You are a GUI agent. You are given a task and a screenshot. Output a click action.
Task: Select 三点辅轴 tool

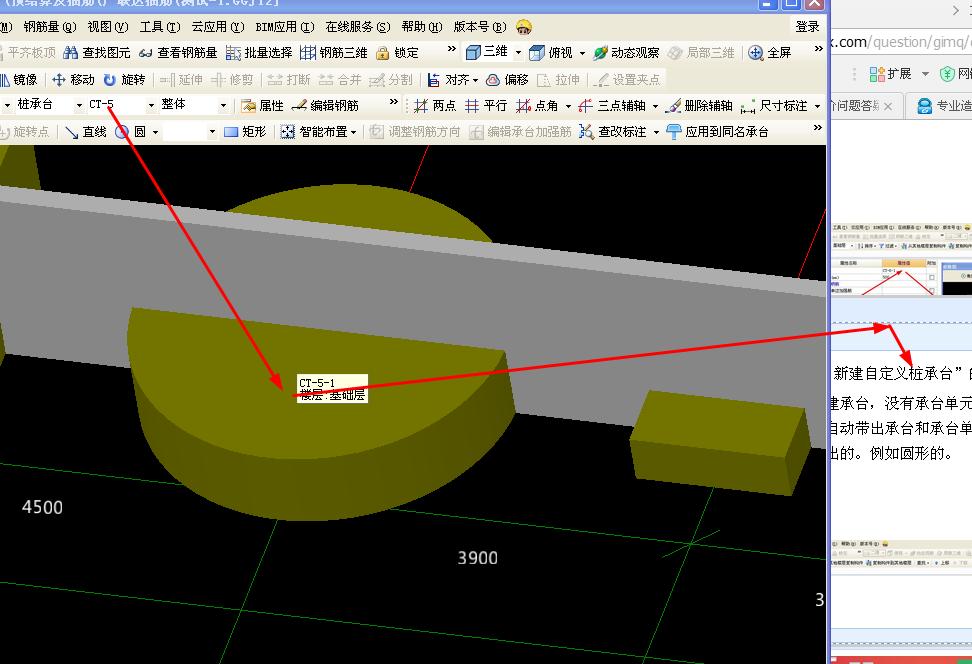coord(612,106)
